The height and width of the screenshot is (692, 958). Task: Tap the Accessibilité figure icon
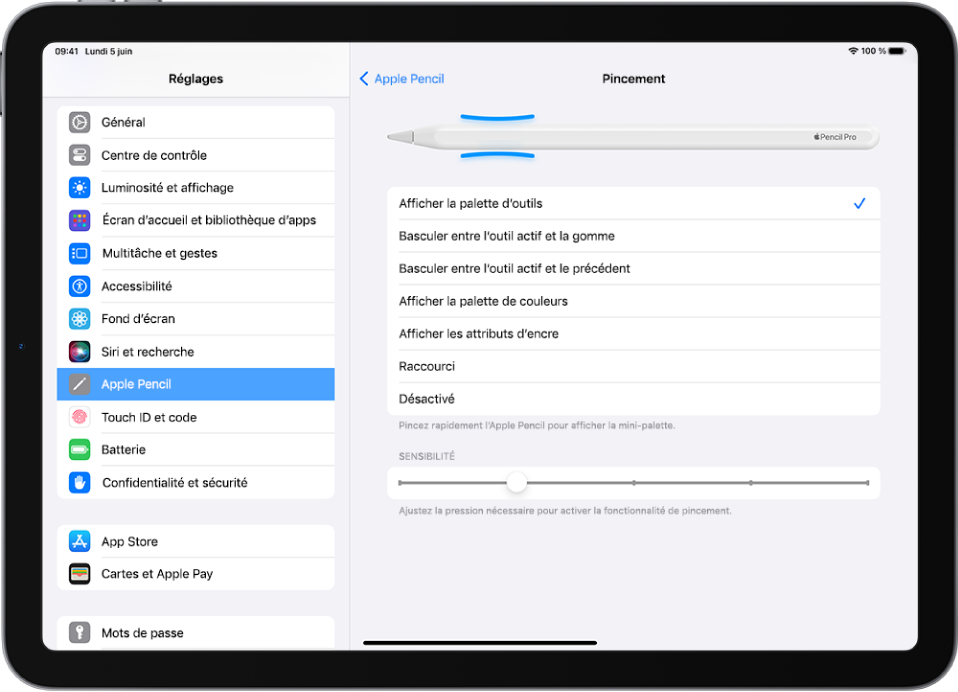coord(79,286)
